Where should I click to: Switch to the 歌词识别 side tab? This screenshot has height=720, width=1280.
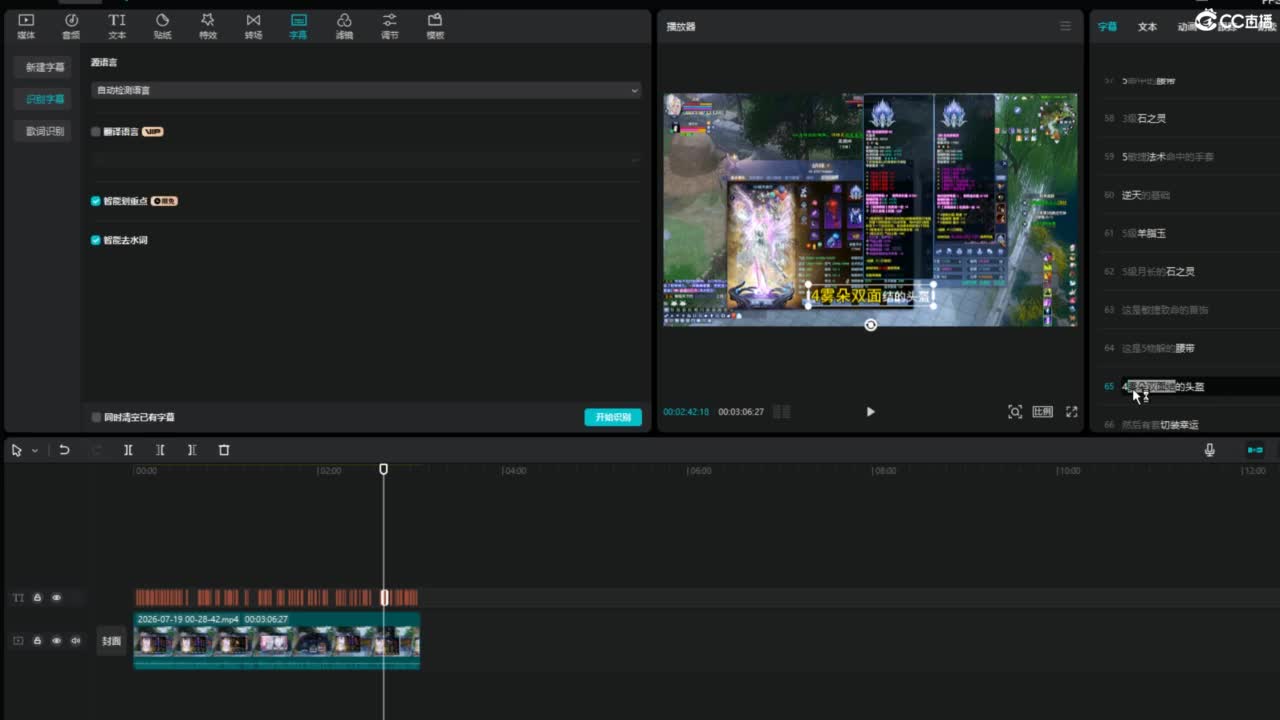click(44, 131)
